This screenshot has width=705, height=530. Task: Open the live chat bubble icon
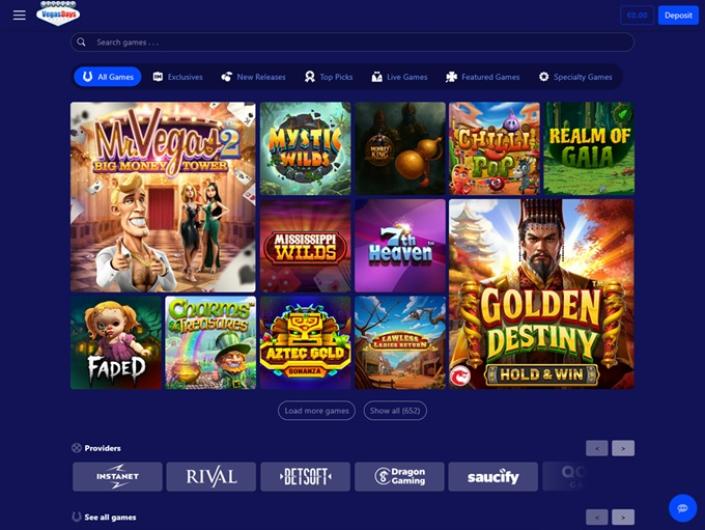click(x=683, y=508)
